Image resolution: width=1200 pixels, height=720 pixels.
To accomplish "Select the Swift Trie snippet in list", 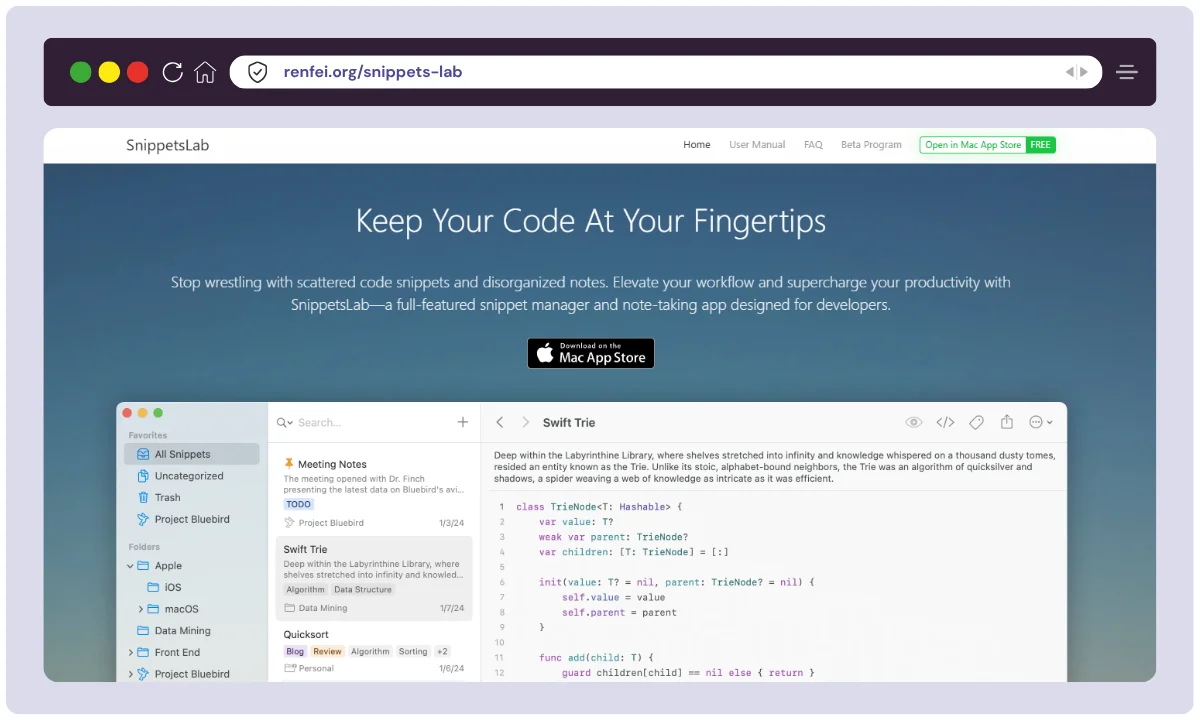I will [x=374, y=577].
